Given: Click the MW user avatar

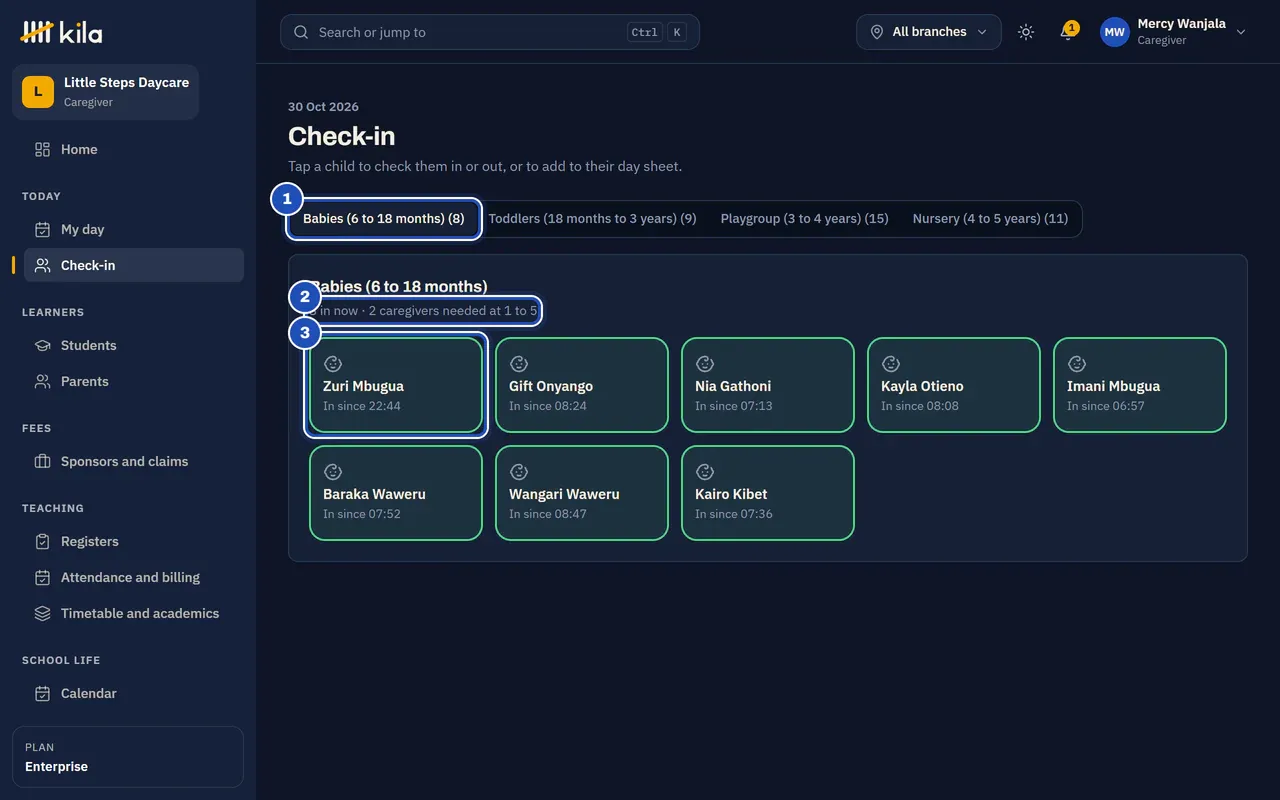Looking at the screenshot, I should [x=1115, y=32].
